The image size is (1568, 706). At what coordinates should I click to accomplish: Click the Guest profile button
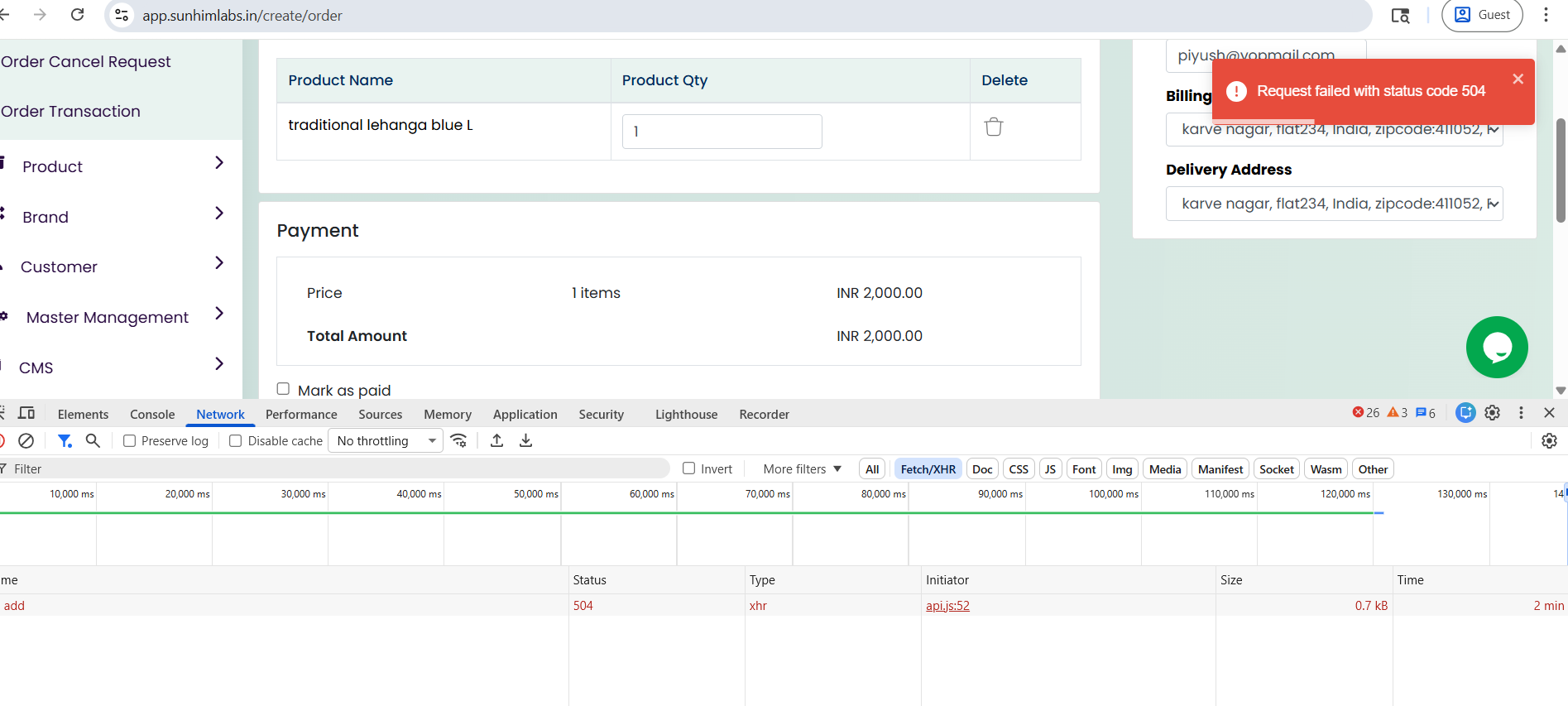(x=1482, y=15)
